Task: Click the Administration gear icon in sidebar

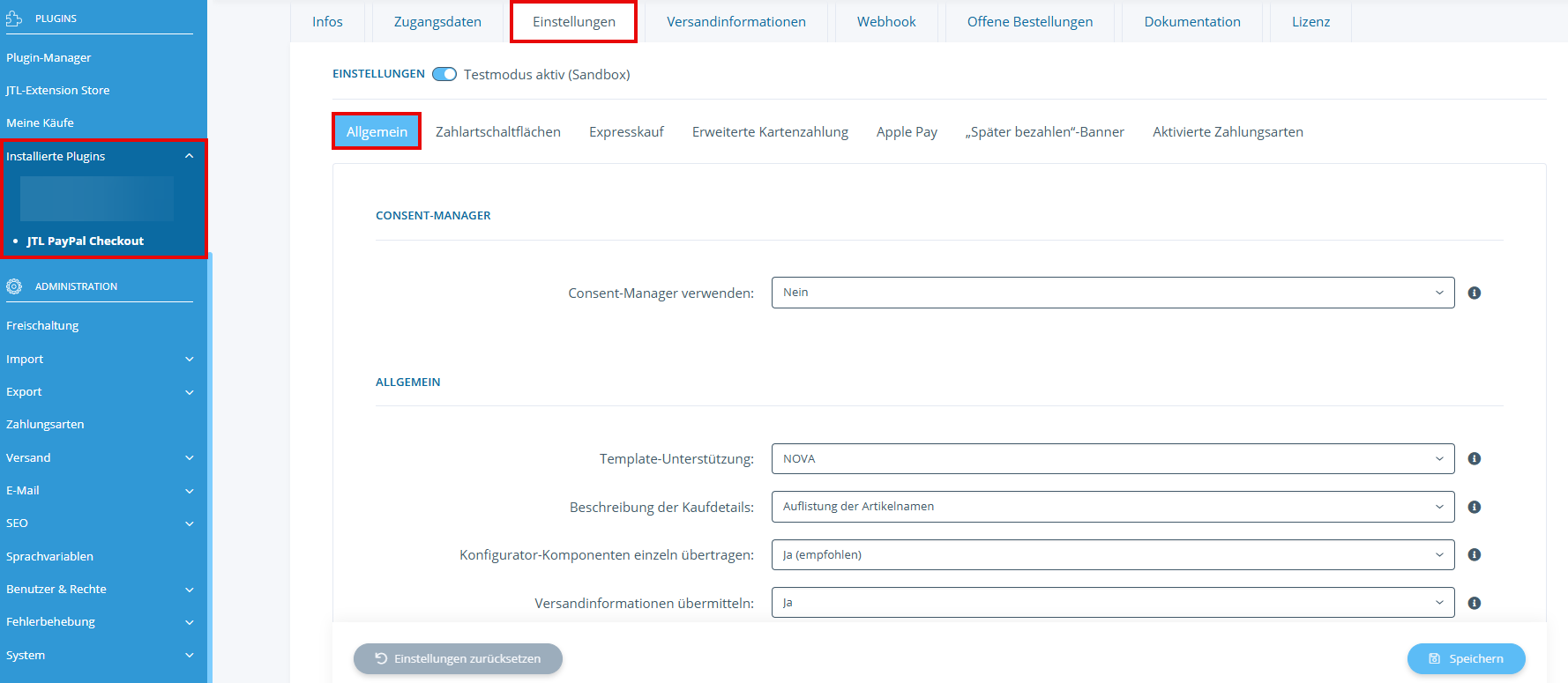Action: pos(14,286)
